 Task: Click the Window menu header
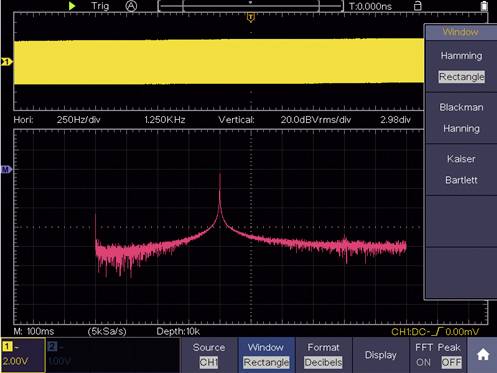(461, 32)
